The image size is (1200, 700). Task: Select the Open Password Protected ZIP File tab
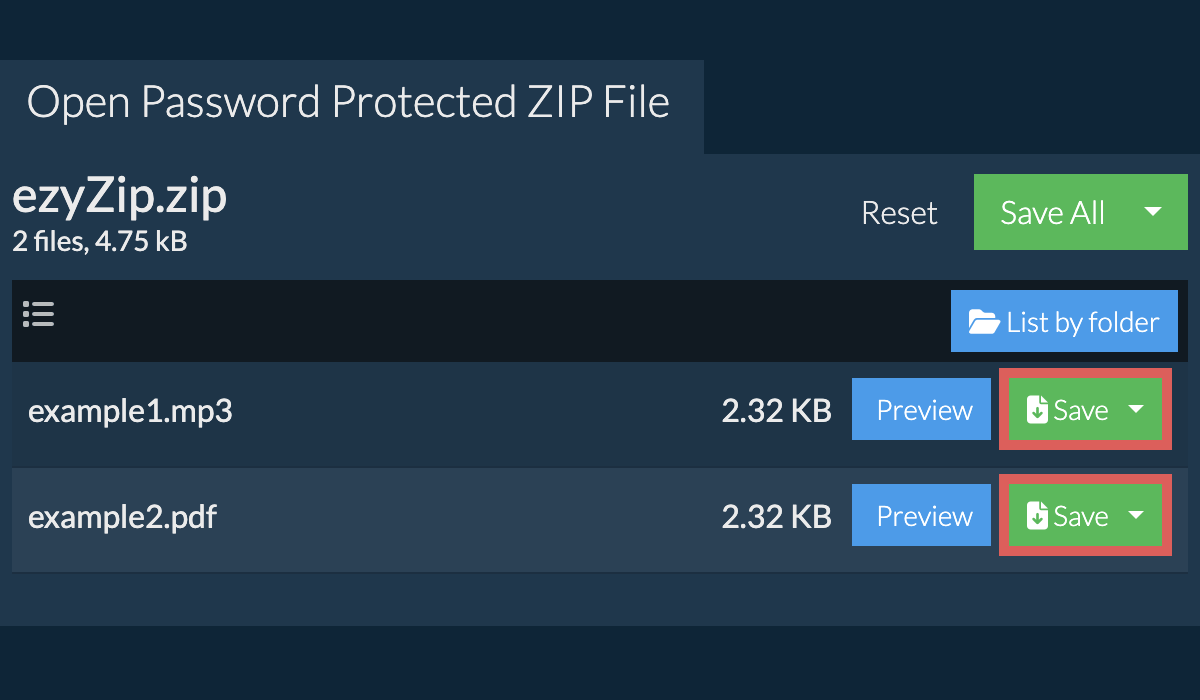click(x=350, y=101)
